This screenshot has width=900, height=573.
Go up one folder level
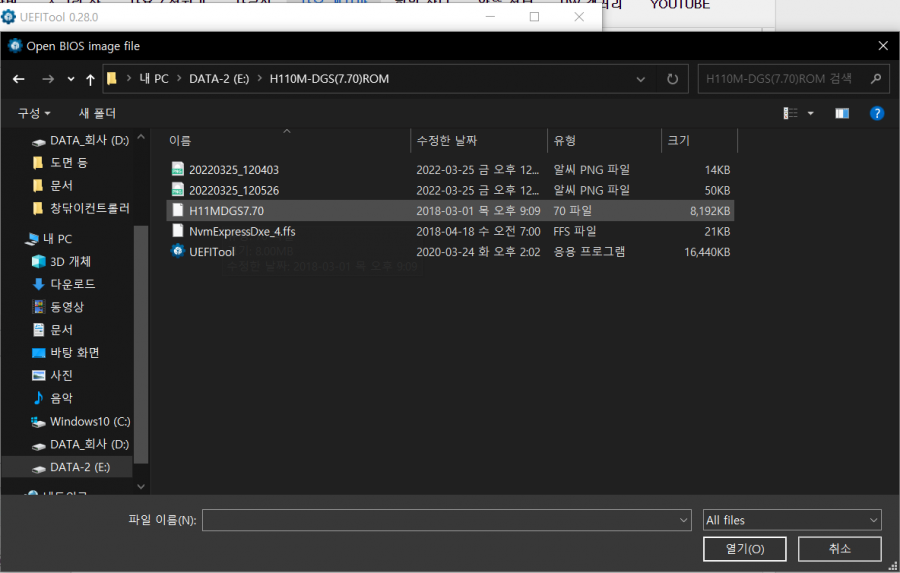point(90,79)
